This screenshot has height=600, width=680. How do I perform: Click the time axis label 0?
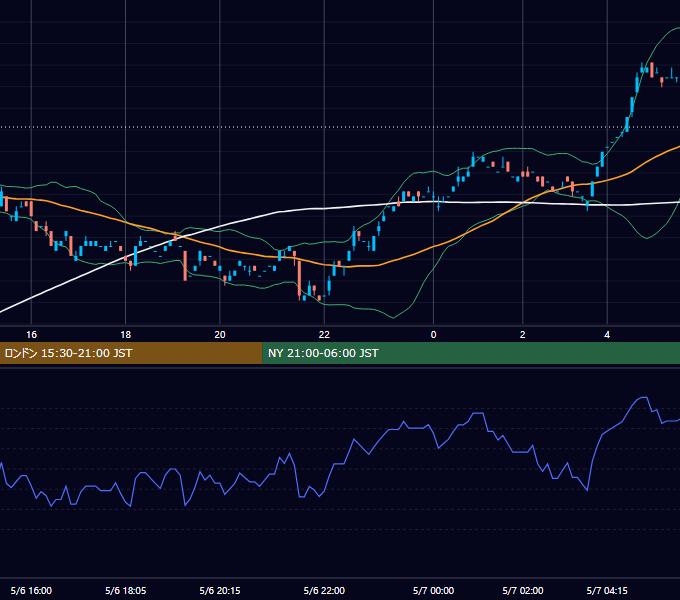click(433, 335)
